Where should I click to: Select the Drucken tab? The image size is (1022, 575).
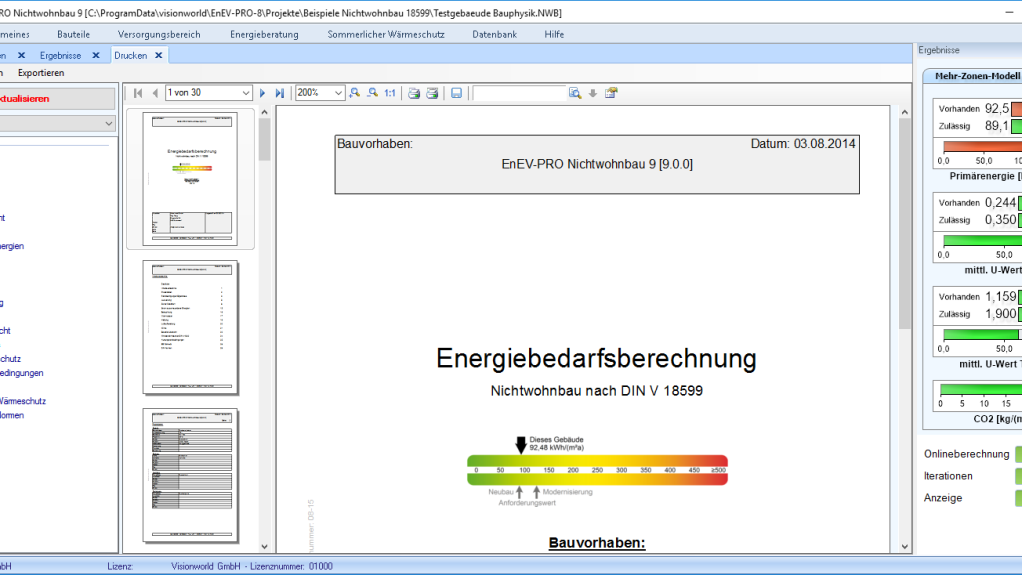(x=130, y=55)
